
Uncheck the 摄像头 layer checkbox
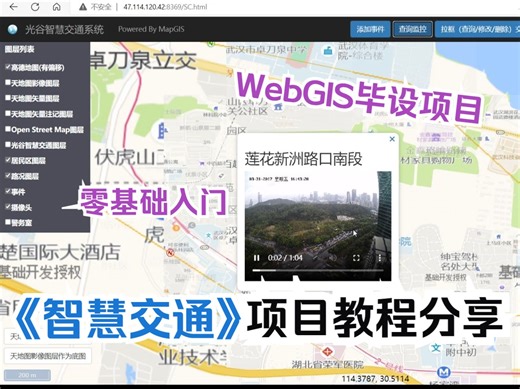pyautogui.click(x=8, y=207)
